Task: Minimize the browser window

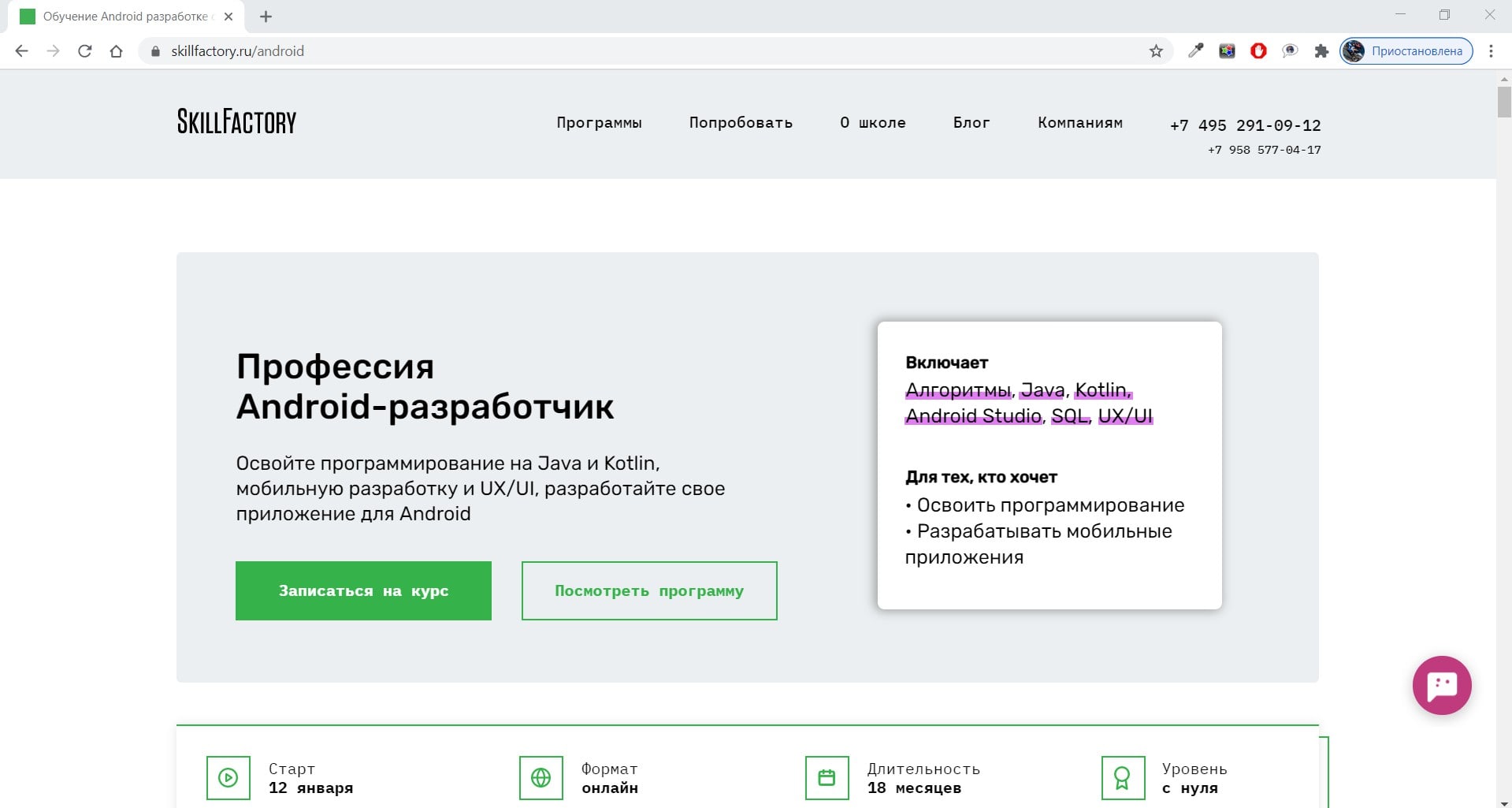Action: click(x=1400, y=15)
